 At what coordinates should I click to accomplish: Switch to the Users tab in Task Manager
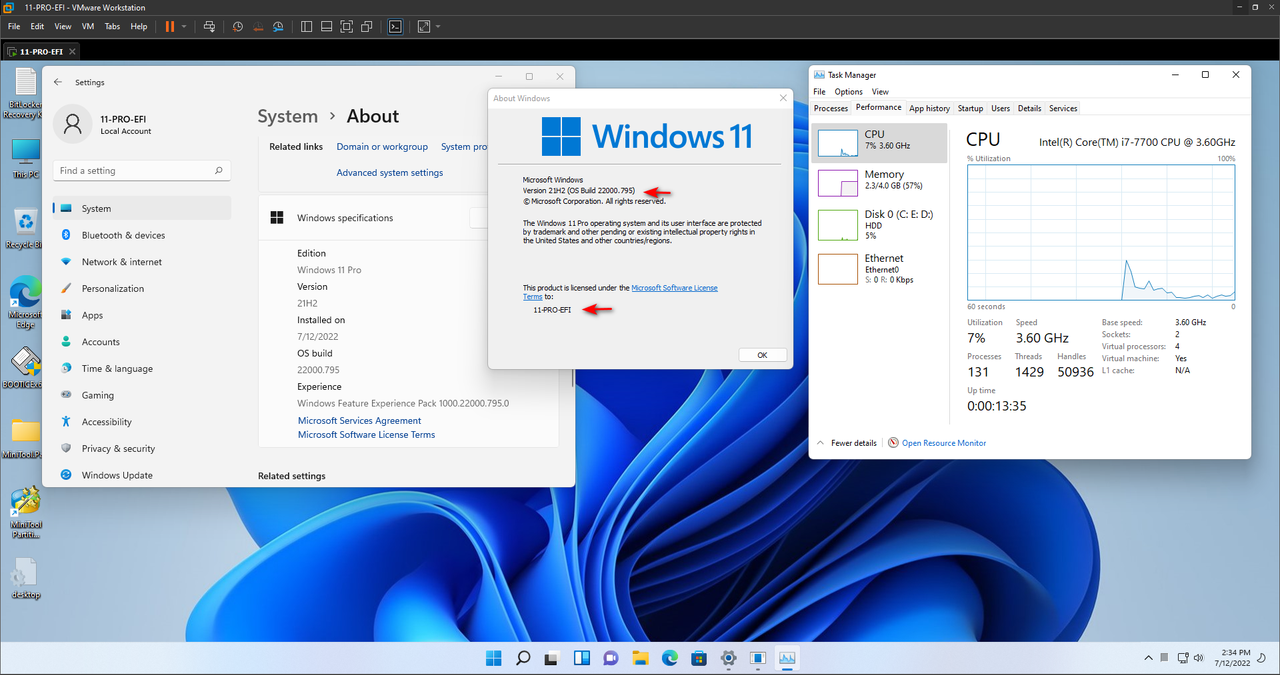tap(1000, 108)
